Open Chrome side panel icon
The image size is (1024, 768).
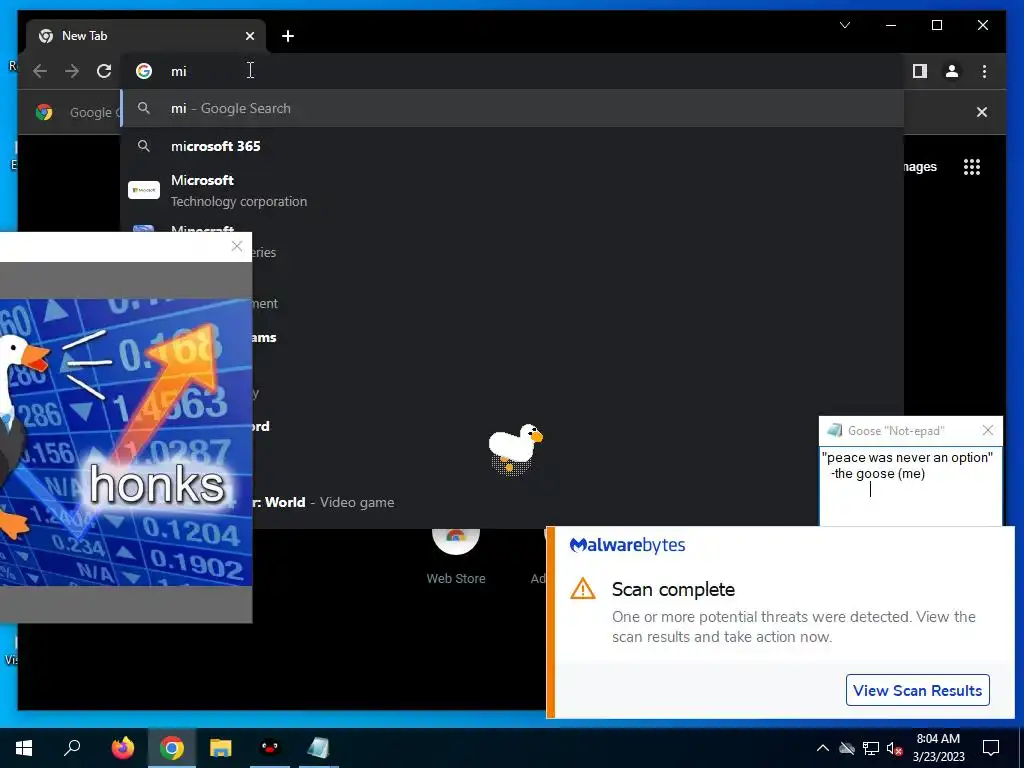[920, 71]
